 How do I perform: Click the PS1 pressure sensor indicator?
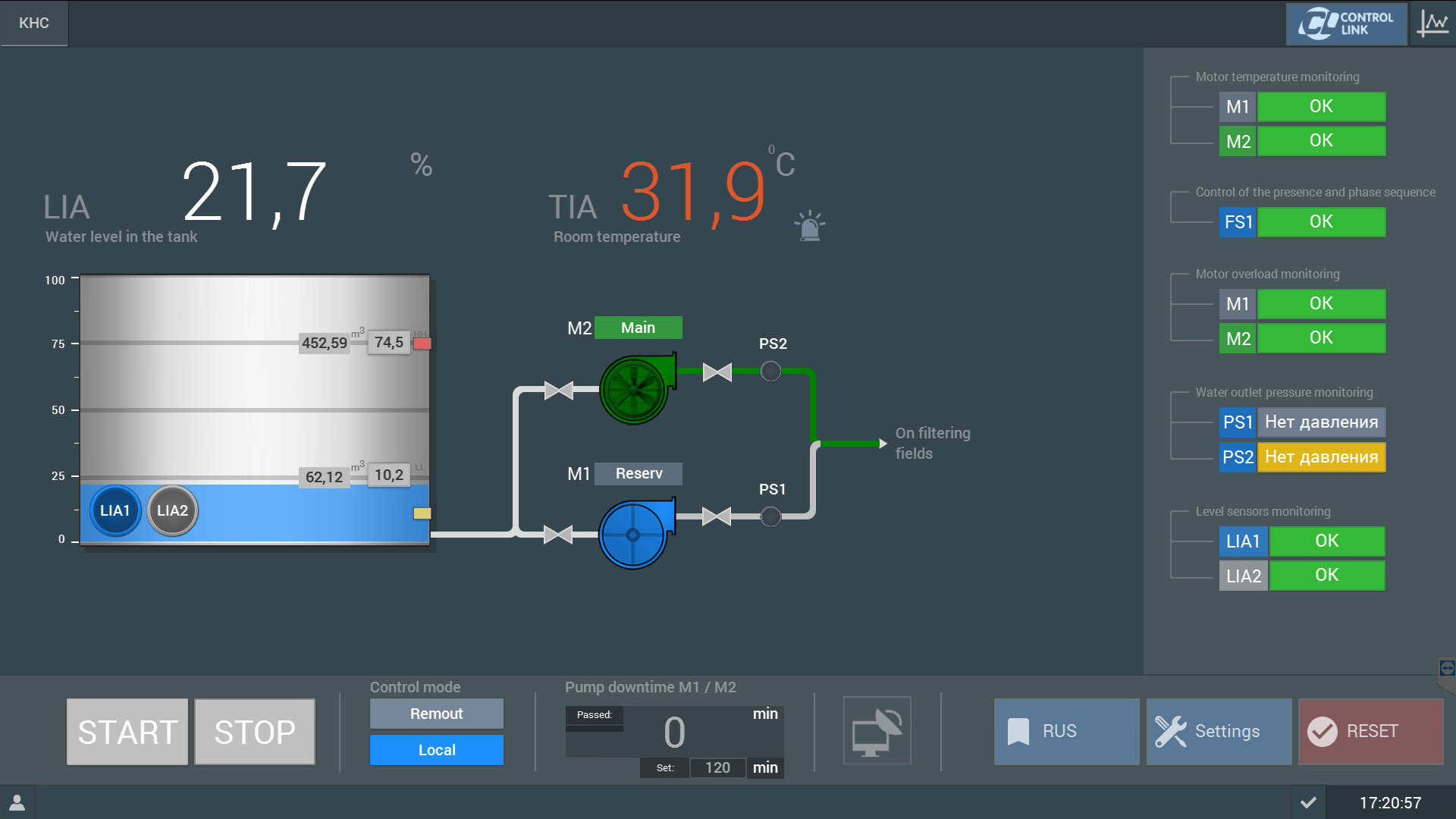tap(770, 516)
